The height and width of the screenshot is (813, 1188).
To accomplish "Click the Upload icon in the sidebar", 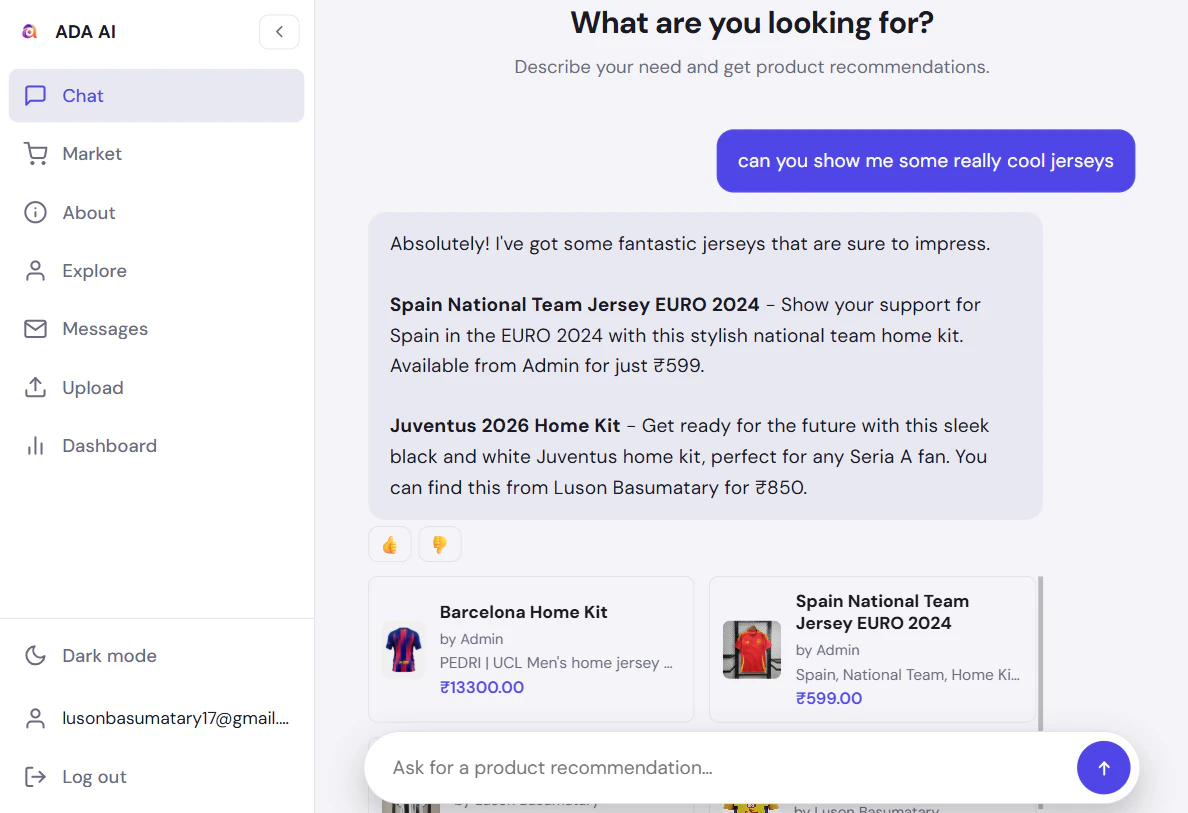I will point(36,388).
